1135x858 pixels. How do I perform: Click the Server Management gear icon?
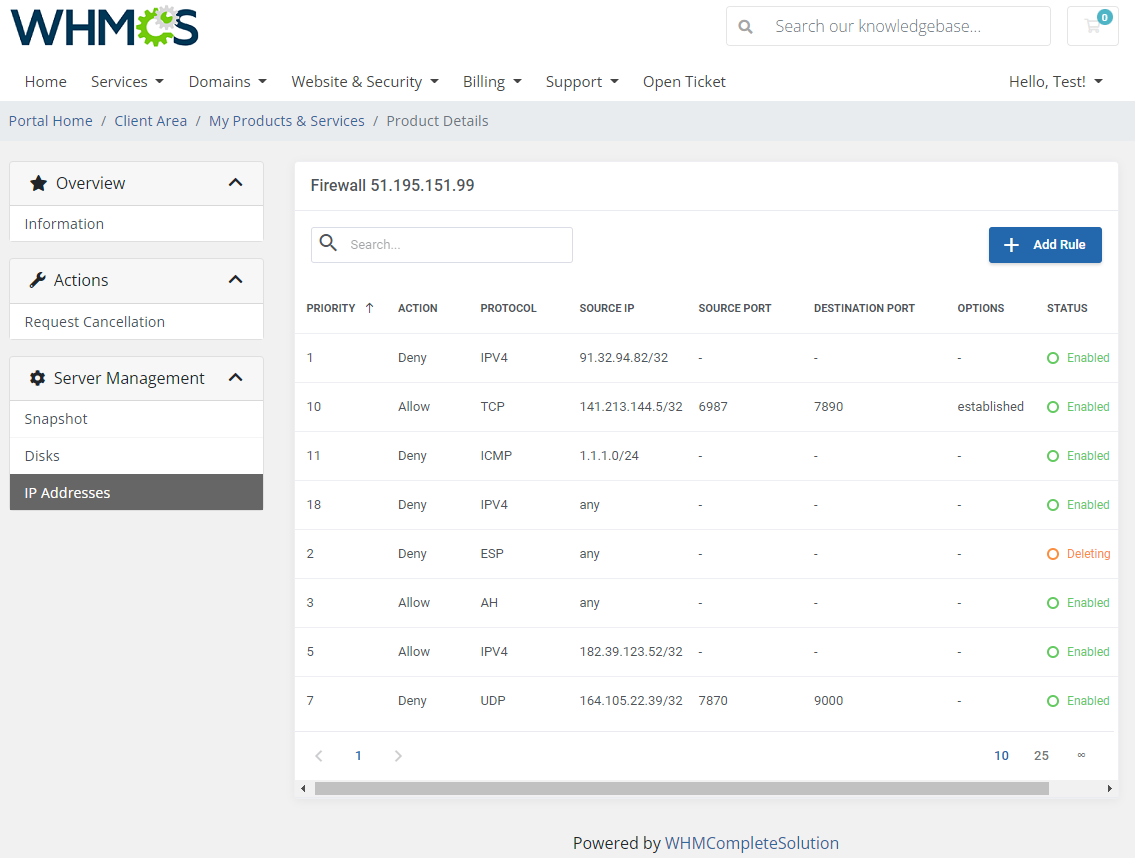[39, 378]
